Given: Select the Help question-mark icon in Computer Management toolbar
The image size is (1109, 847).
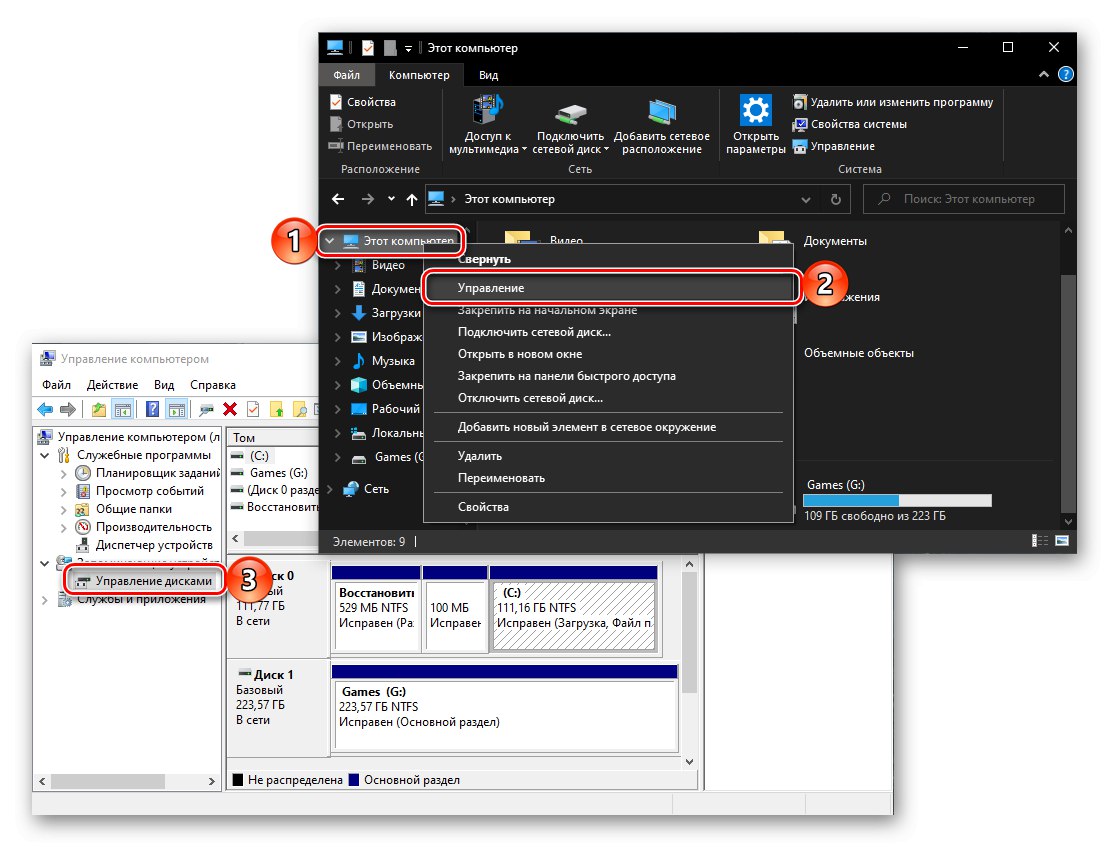Looking at the screenshot, I should click(151, 408).
